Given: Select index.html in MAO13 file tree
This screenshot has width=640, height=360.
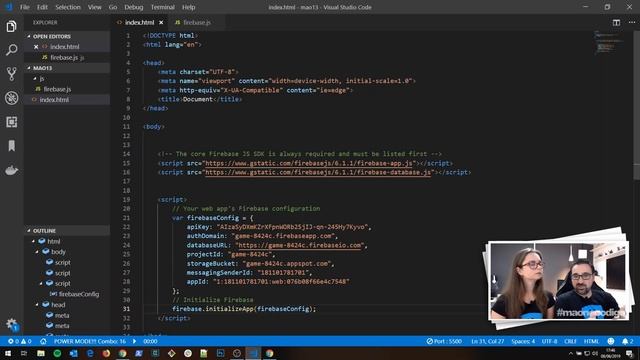Looking at the screenshot, I should (67, 100).
